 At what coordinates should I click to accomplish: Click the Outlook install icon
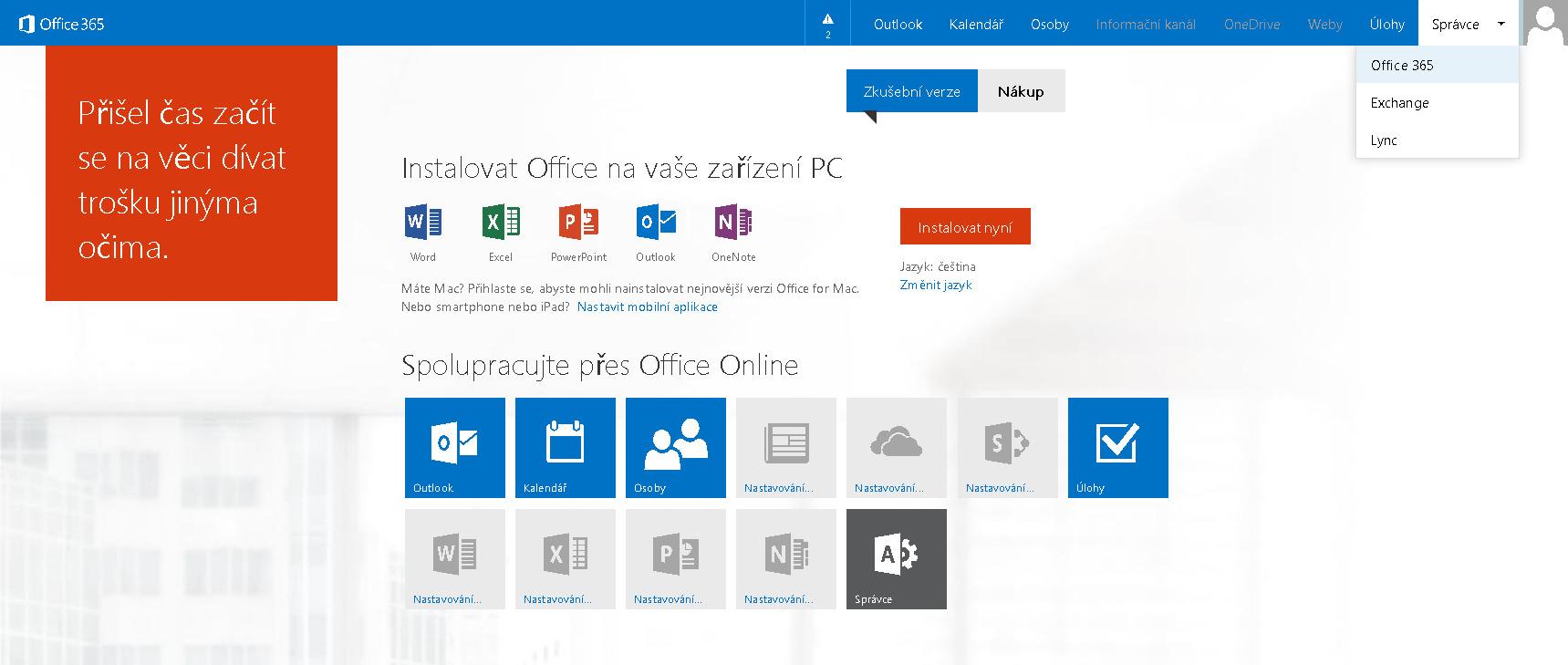tap(656, 223)
